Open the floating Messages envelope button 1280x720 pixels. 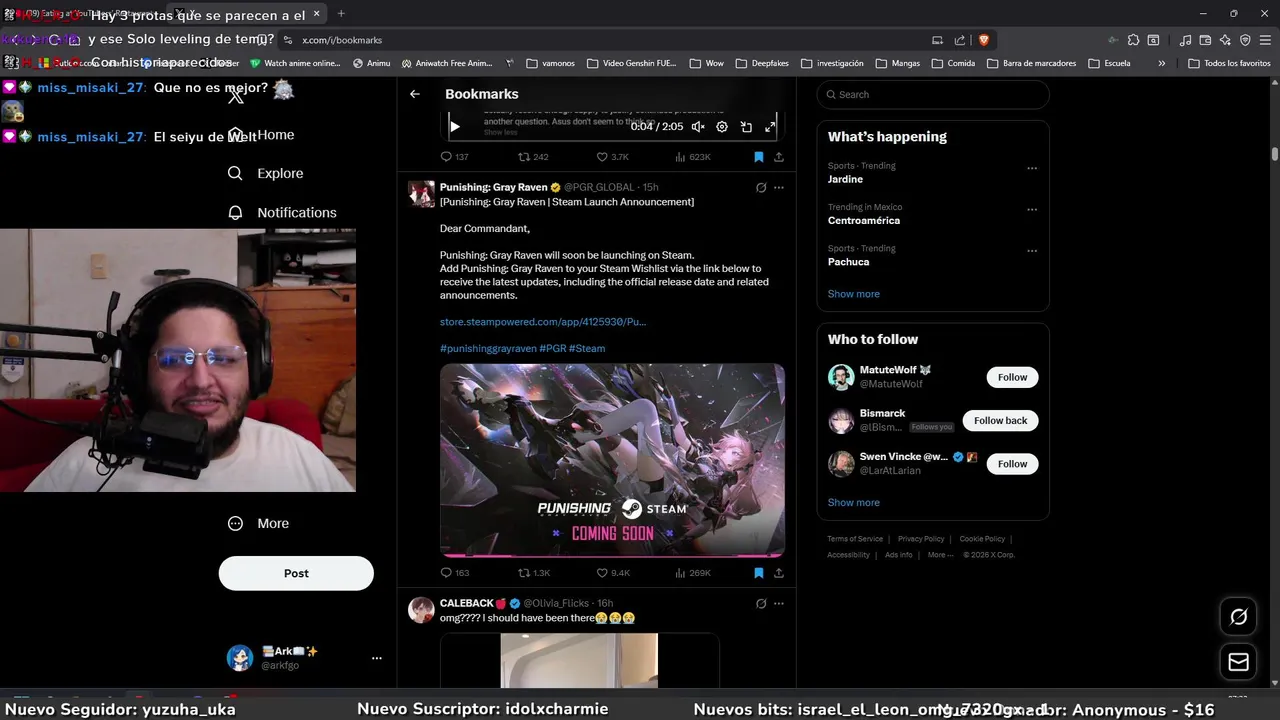coord(1238,662)
